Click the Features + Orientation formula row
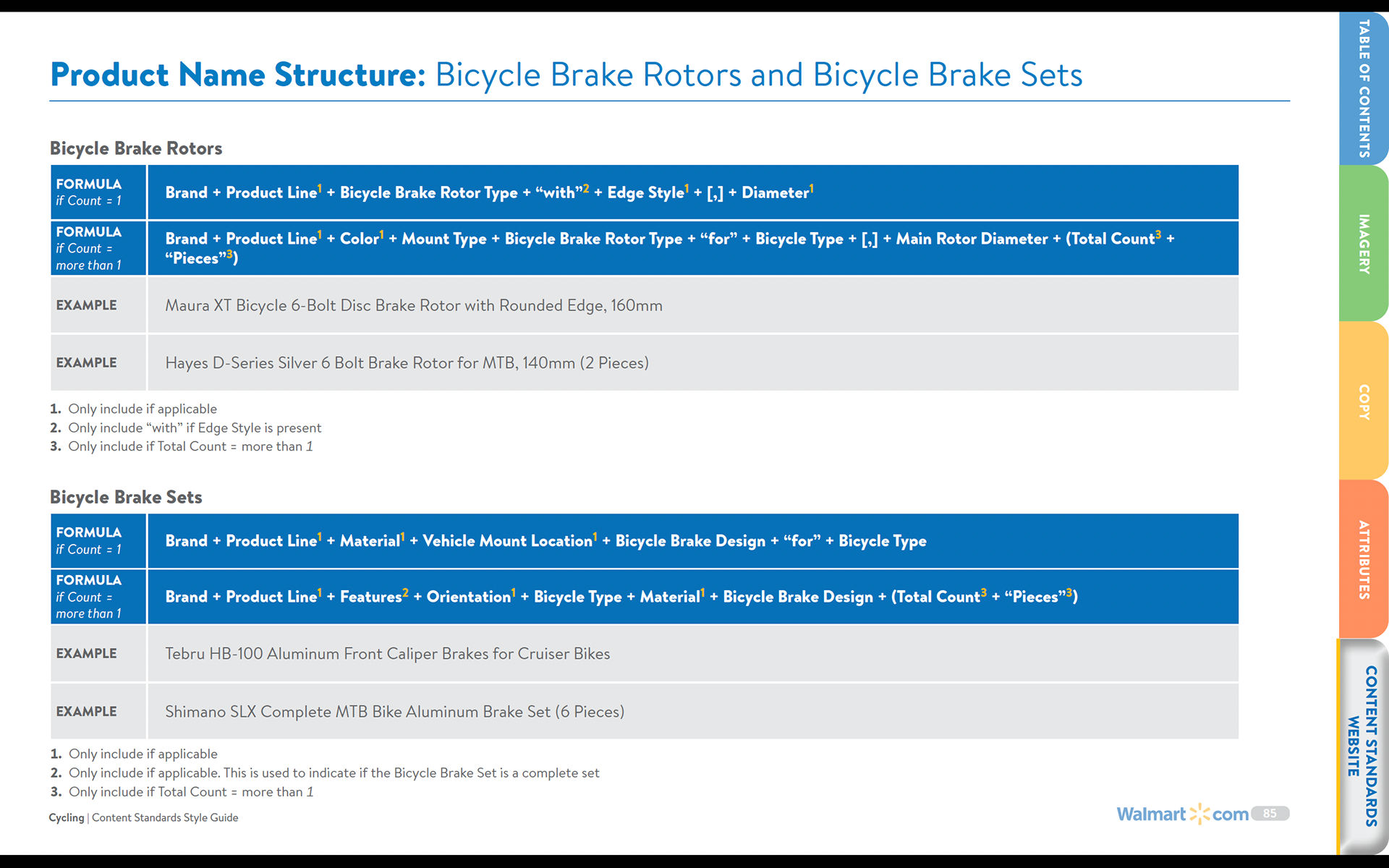The image size is (1389, 868). tap(645, 597)
